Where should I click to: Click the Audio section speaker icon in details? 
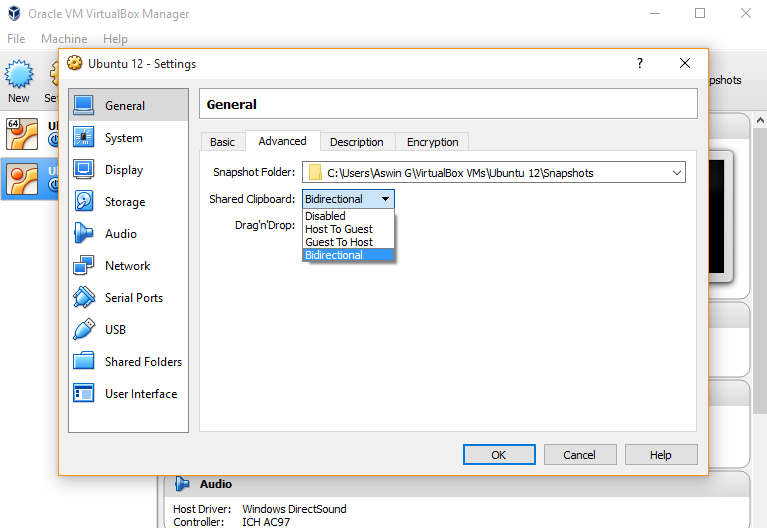pyautogui.click(x=182, y=484)
